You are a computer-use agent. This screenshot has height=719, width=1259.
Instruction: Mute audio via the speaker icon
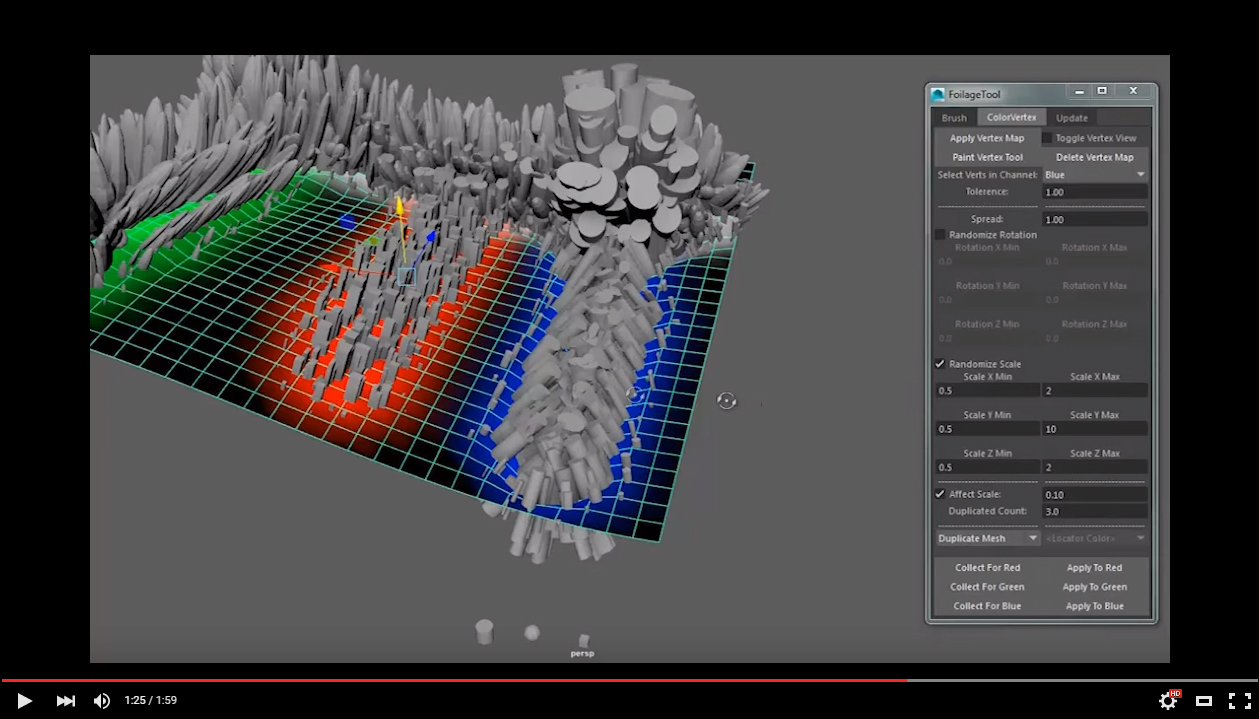(x=101, y=700)
